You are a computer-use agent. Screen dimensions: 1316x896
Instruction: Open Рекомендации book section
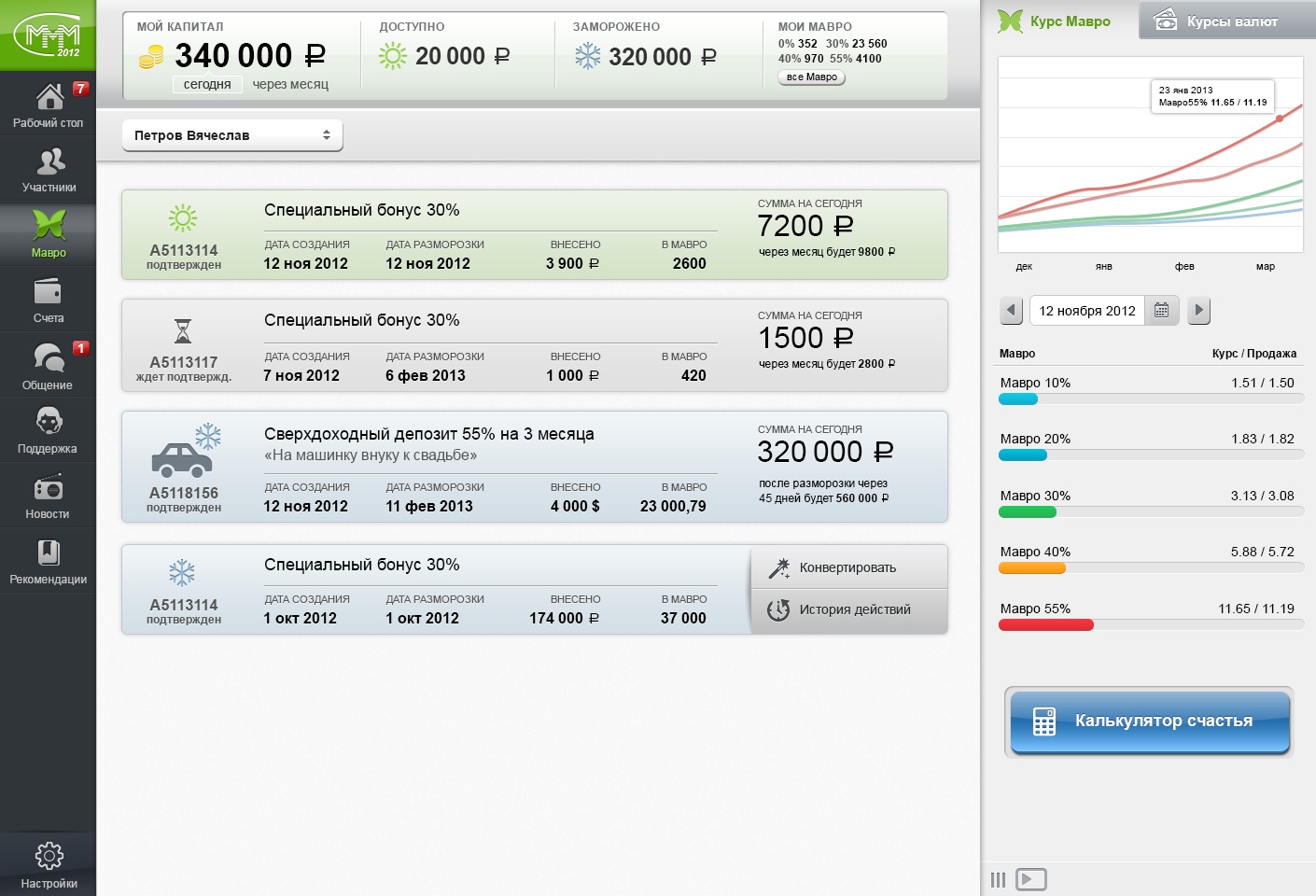[48, 561]
